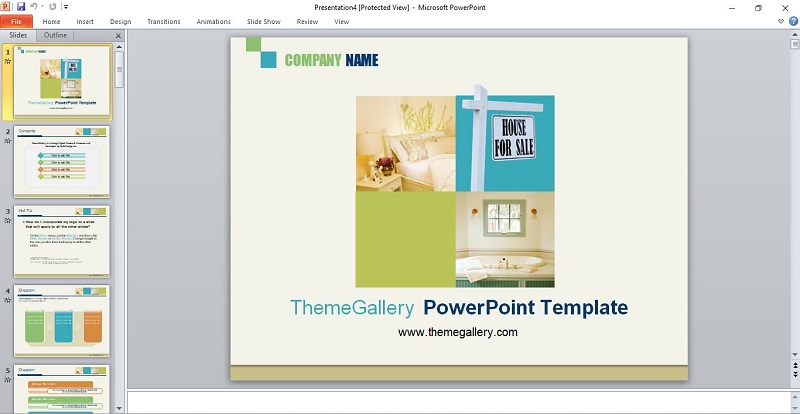
Task: Click the slide pane scroll up arrow
Action: coord(119,47)
